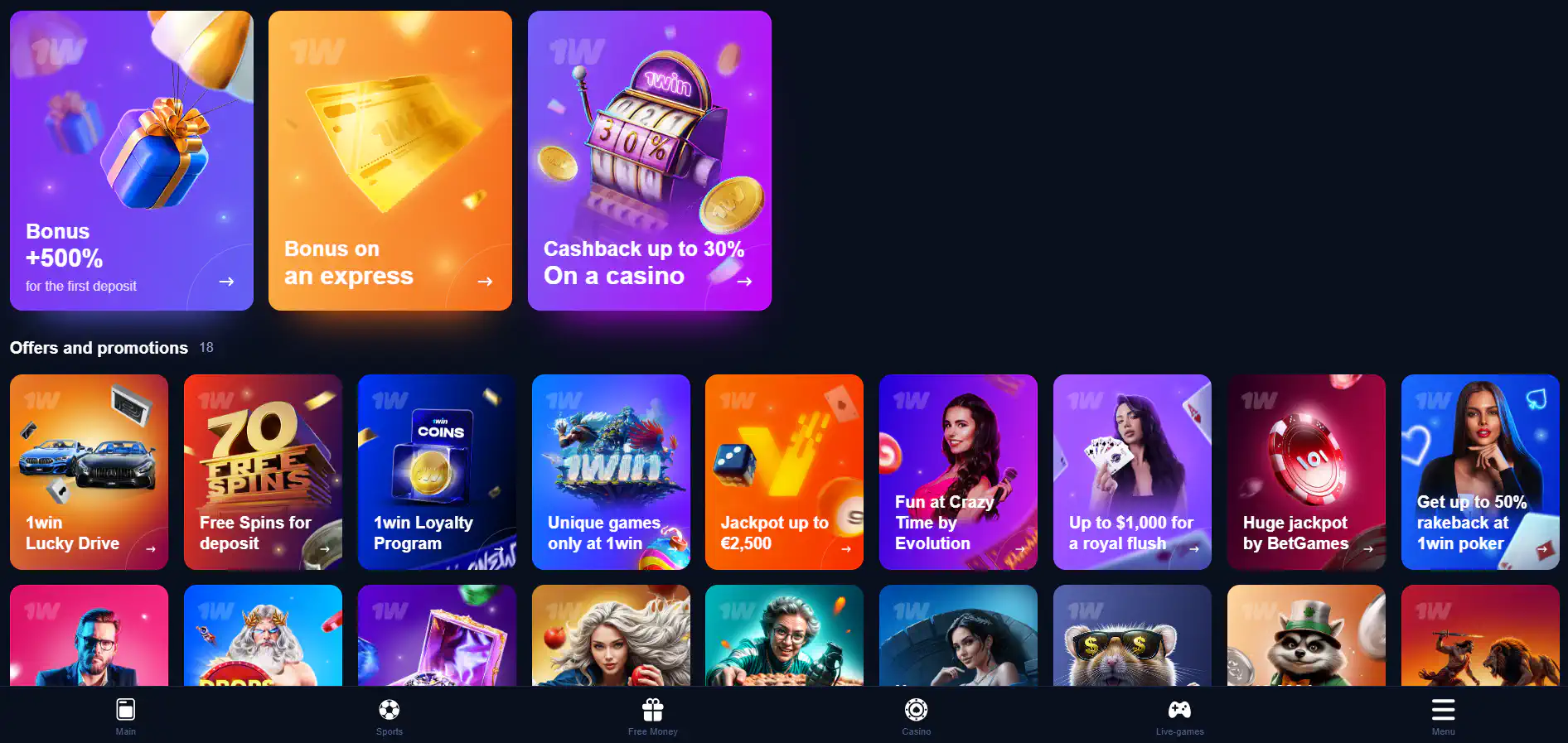Viewport: 1568px width, 743px height.
Task: Open 50% rakeback at 1win poker card
Action: (1480, 472)
